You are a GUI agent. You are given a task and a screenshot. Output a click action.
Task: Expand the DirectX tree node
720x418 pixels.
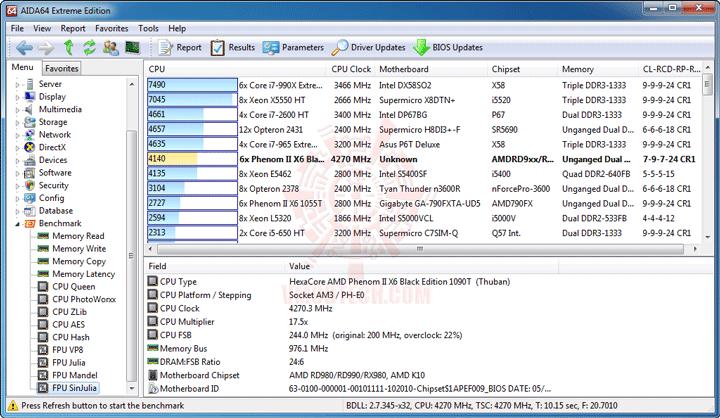click(x=17, y=148)
